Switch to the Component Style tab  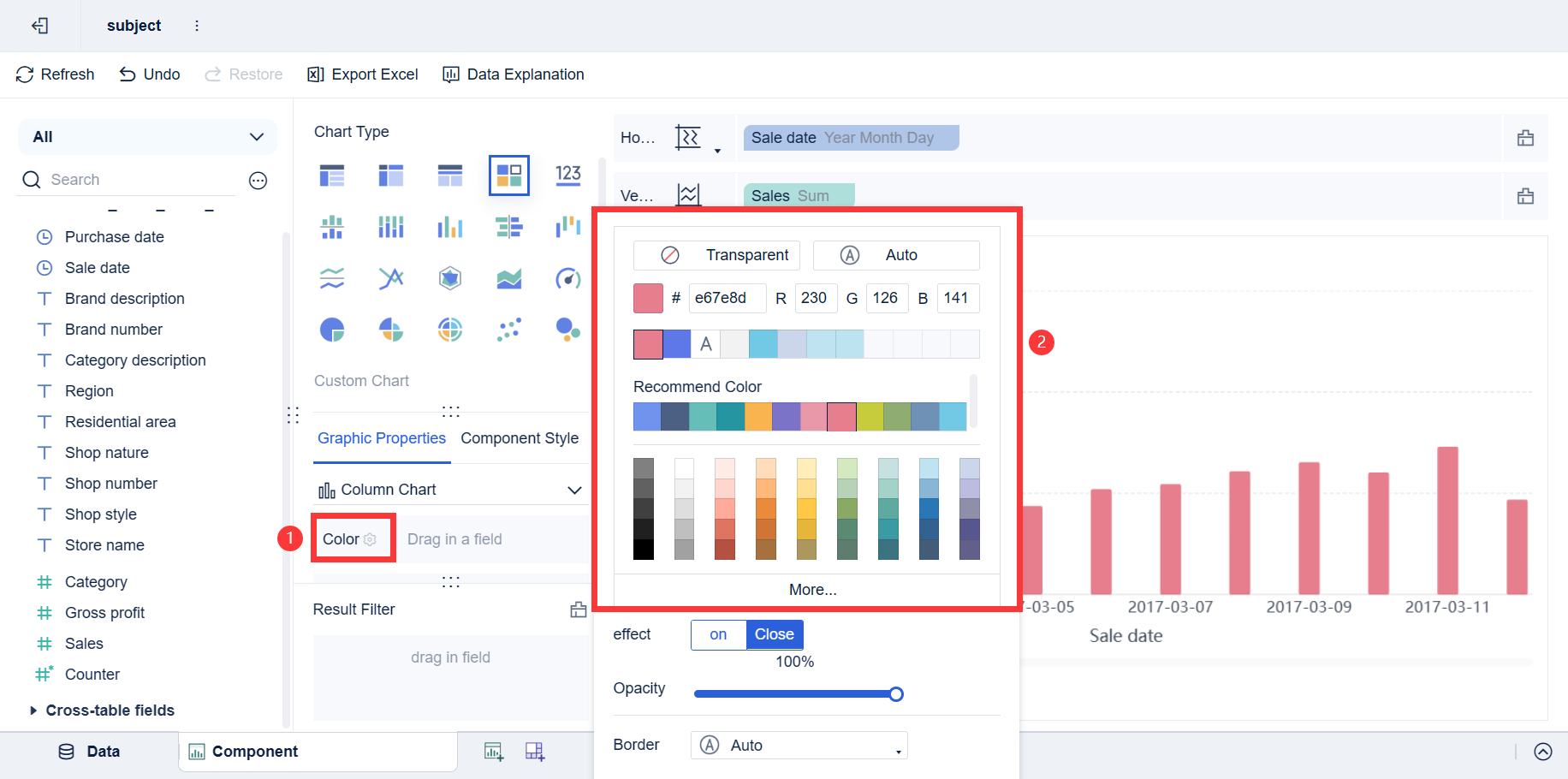519,437
